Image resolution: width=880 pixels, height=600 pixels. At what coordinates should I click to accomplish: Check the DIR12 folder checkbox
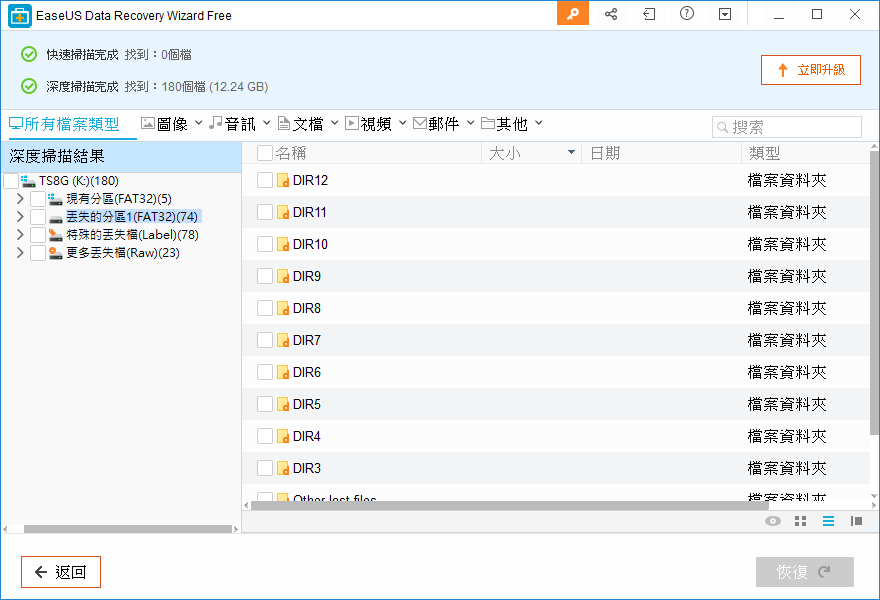point(265,180)
